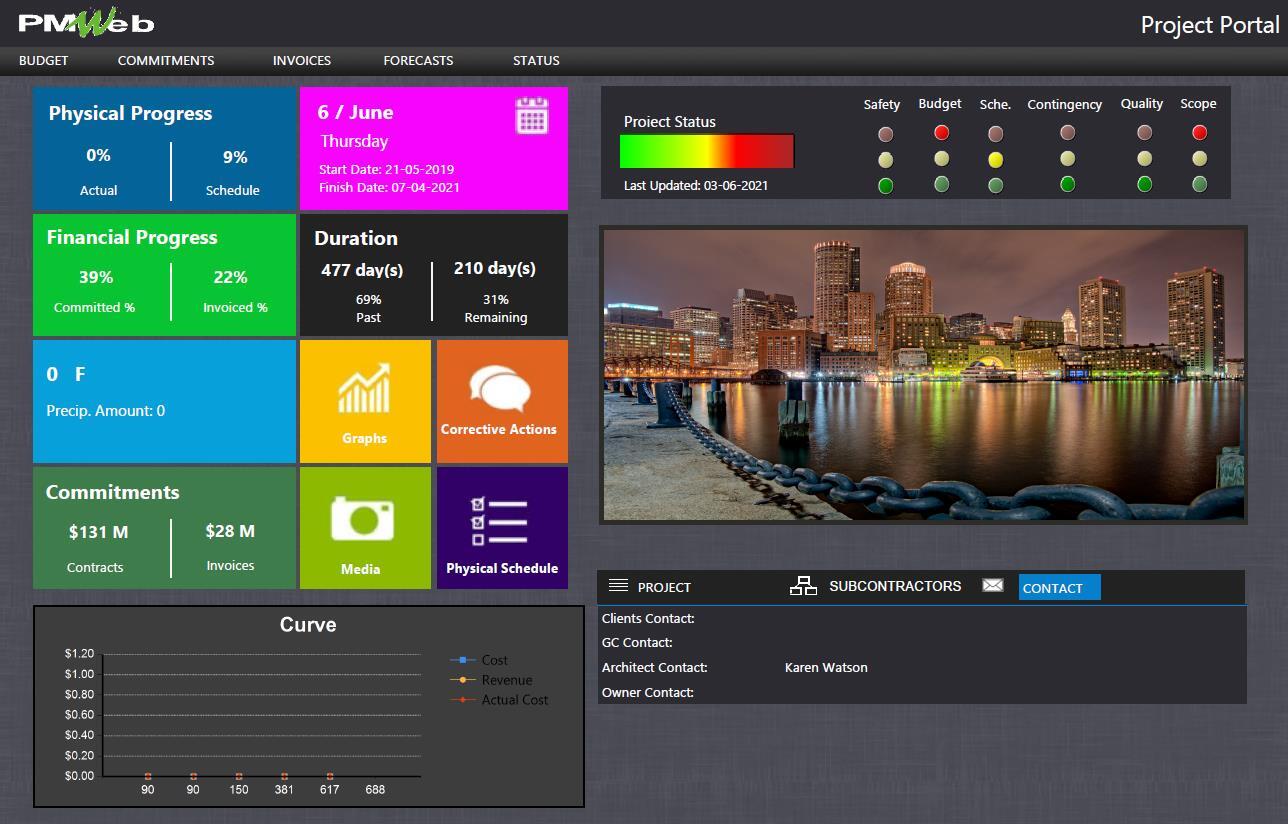The width and height of the screenshot is (1288, 824).
Task: Click the Karen Watson contact name
Action: pos(826,667)
